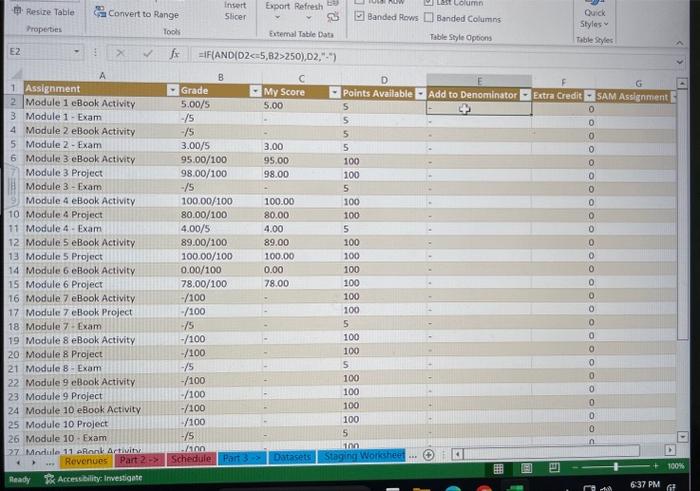Open the Assignment column filter dropdown
The width and height of the screenshot is (700, 491).
(x=172, y=90)
